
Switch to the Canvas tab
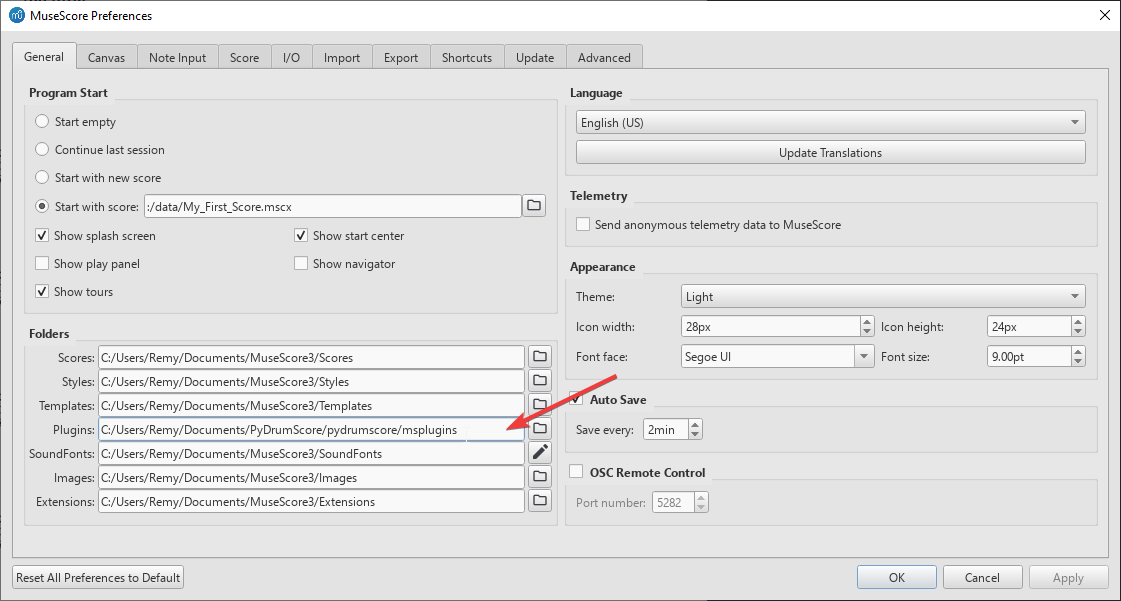[107, 57]
